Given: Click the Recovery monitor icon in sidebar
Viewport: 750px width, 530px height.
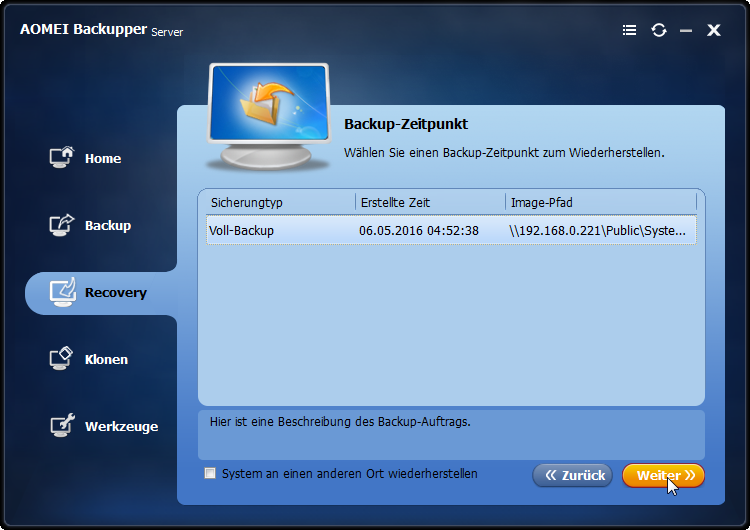Looking at the screenshot, I should tap(63, 292).
